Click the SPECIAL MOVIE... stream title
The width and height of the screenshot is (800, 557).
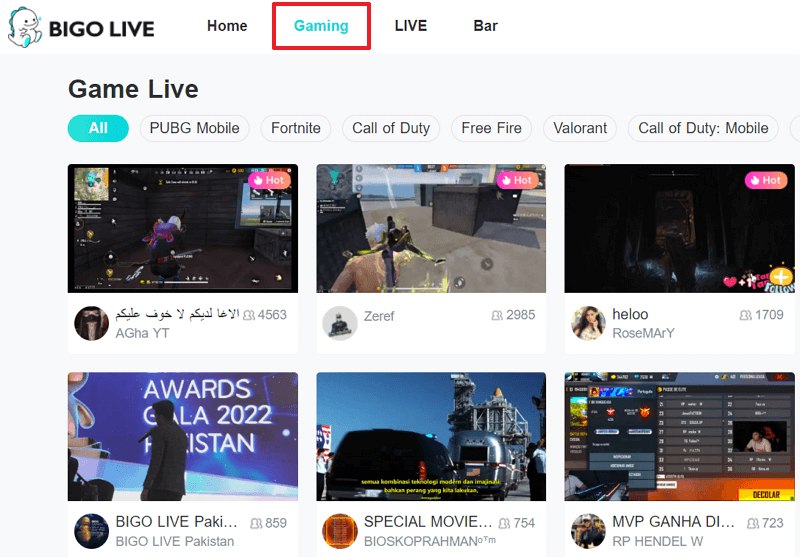coord(428,522)
